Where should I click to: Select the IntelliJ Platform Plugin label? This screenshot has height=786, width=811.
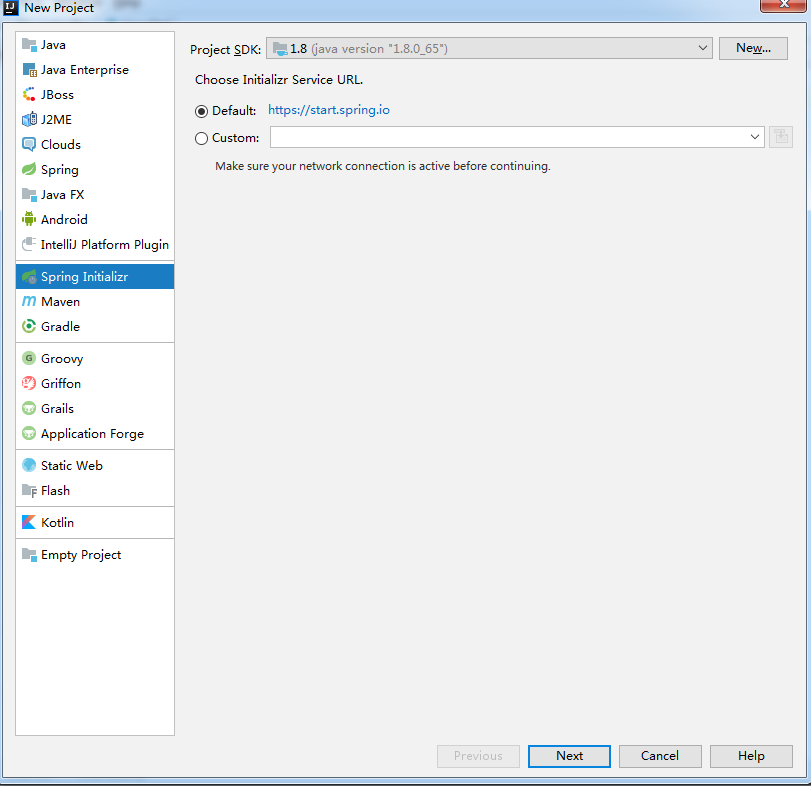coord(105,245)
